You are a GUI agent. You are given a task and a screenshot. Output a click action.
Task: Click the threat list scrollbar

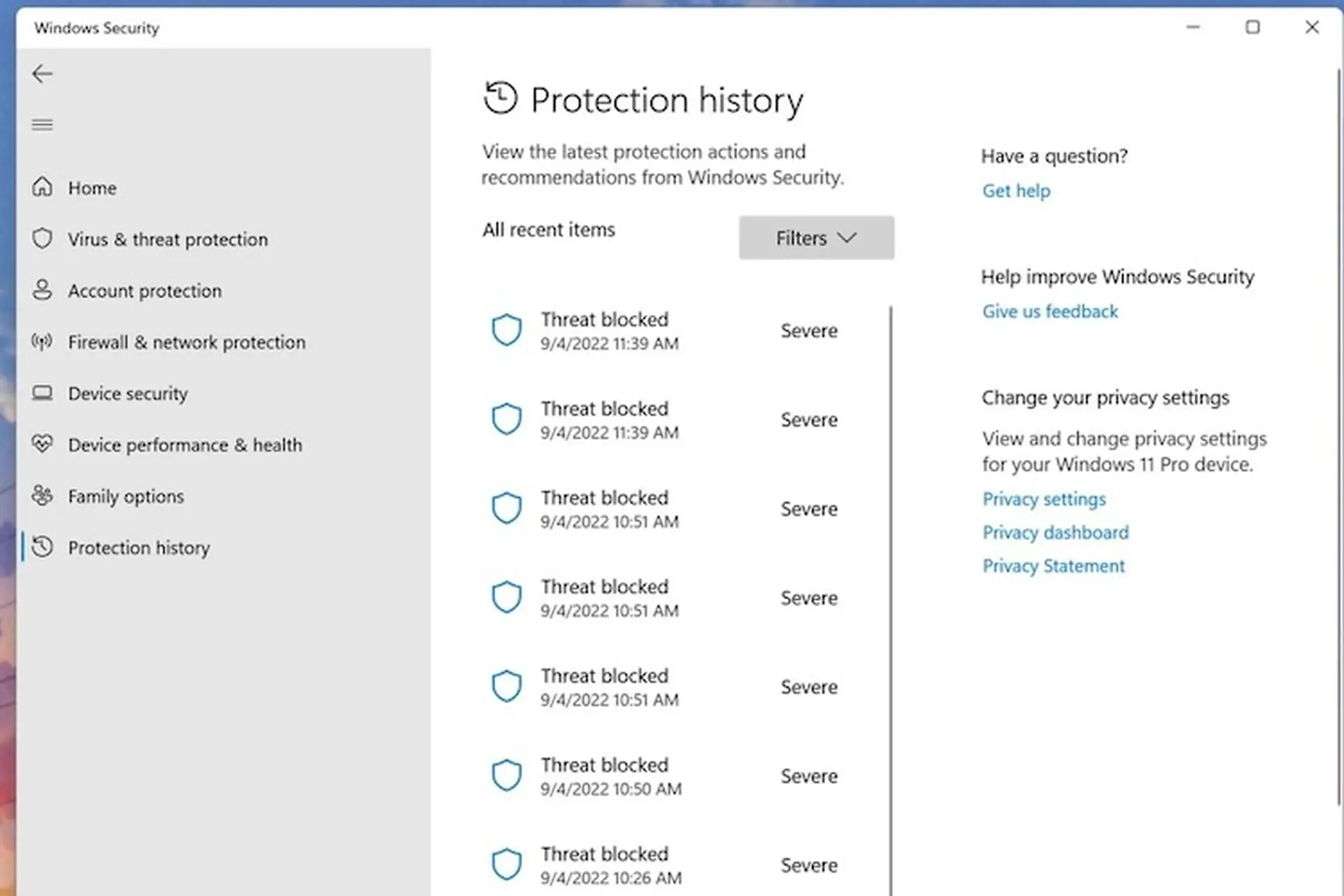891,601
